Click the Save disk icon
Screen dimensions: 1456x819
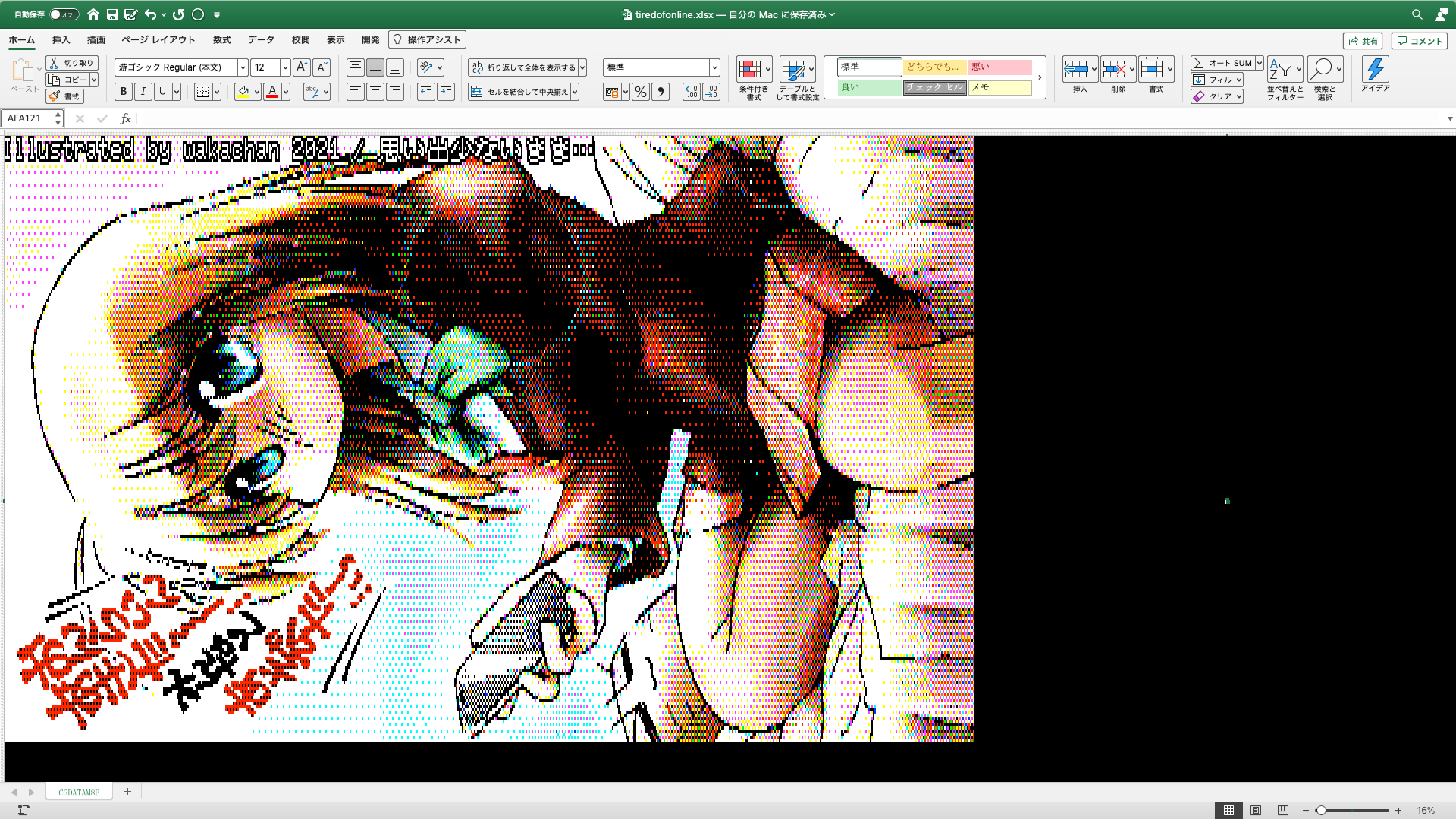point(112,14)
